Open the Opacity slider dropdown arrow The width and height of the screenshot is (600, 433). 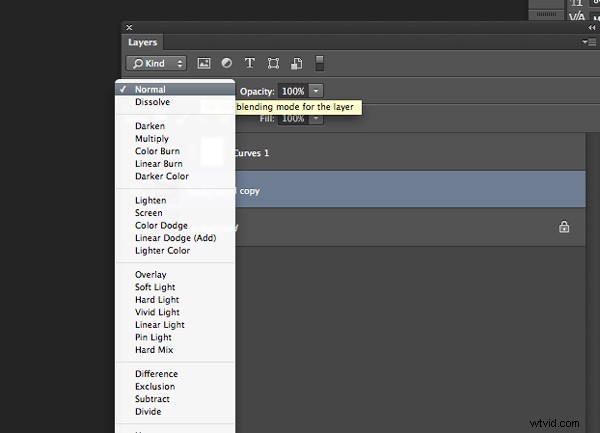pyautogui.click(x=316, y=91)
